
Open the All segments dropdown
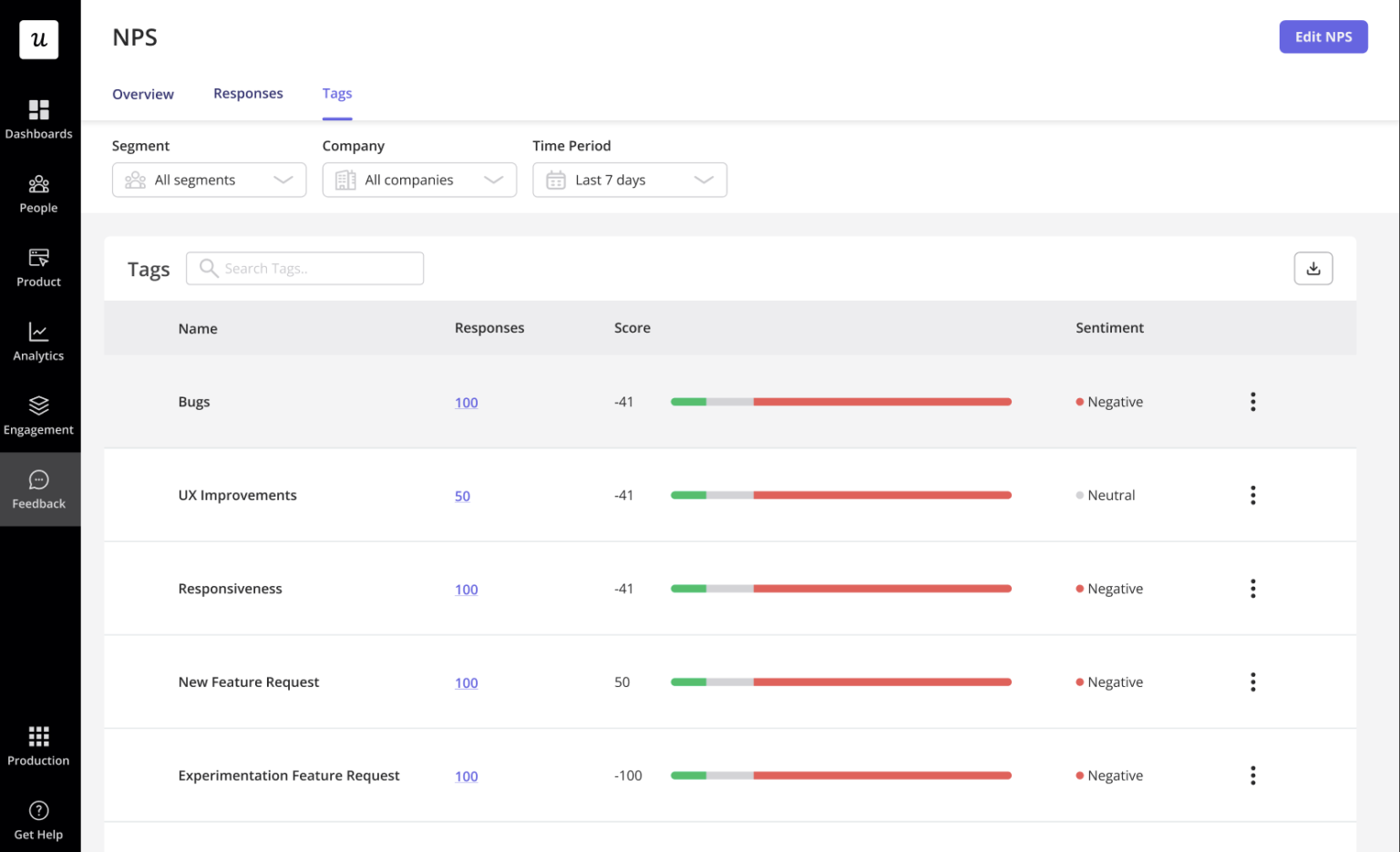coord(209,180)
